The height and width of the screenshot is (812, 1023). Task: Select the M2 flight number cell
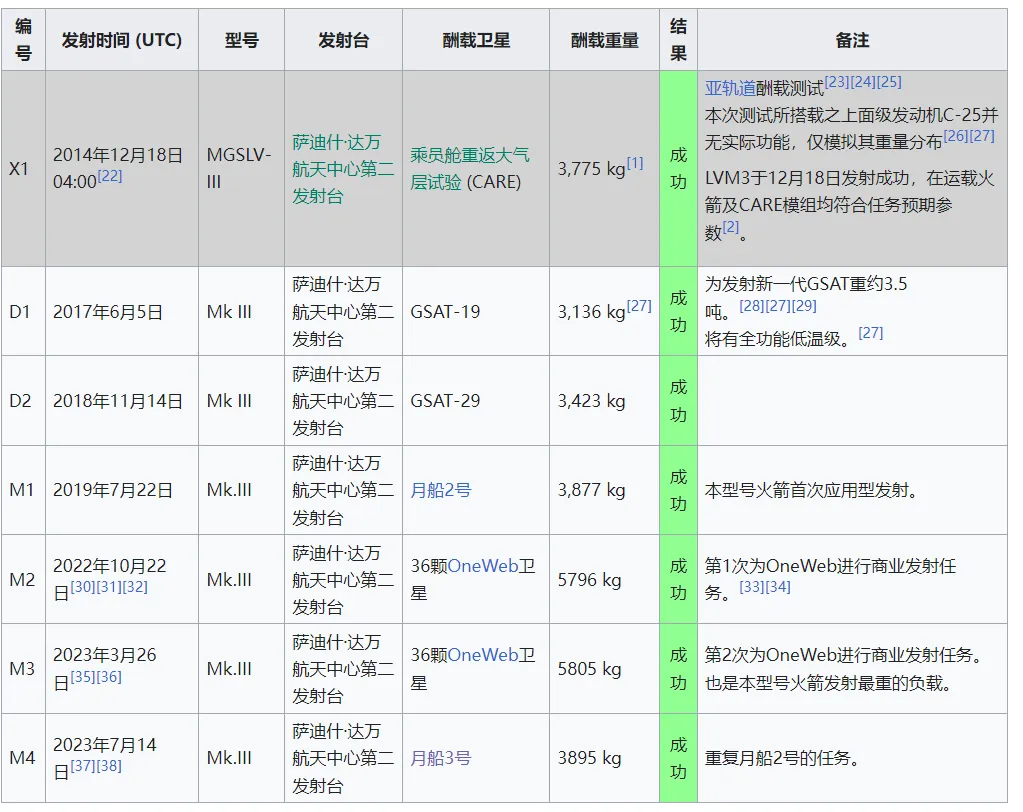pyautogui.click(x=23, y=579)
